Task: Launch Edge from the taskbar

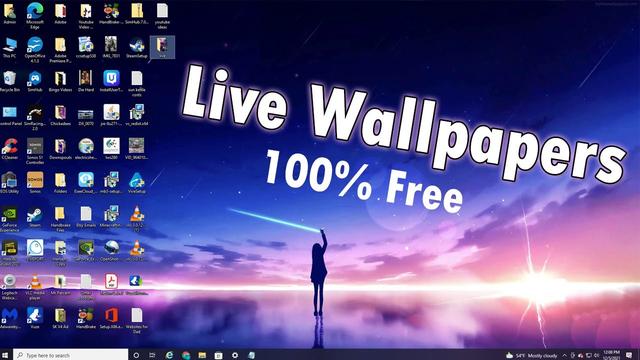Action: (169, 355)
